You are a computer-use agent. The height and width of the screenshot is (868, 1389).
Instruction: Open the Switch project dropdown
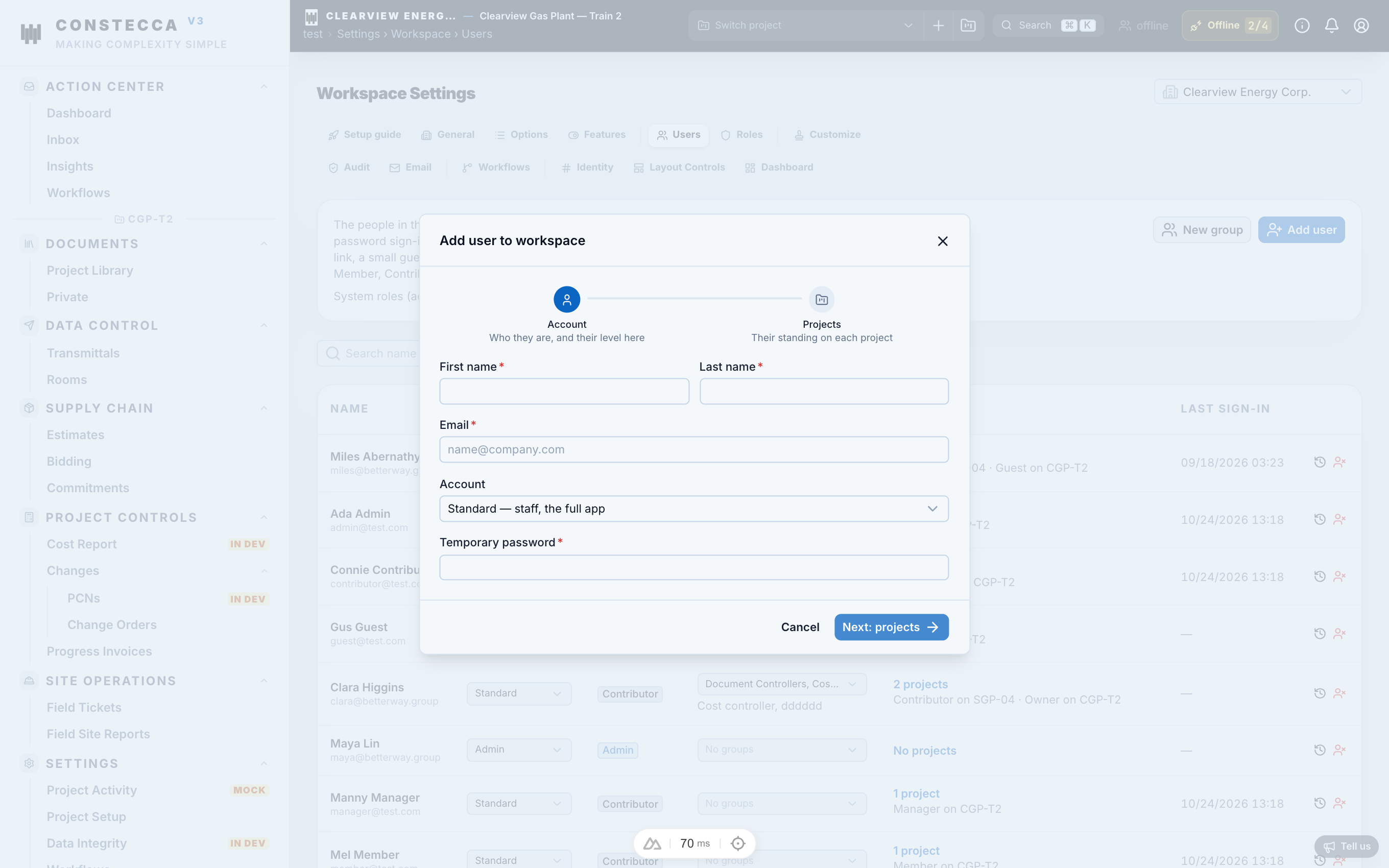[805, 25]
